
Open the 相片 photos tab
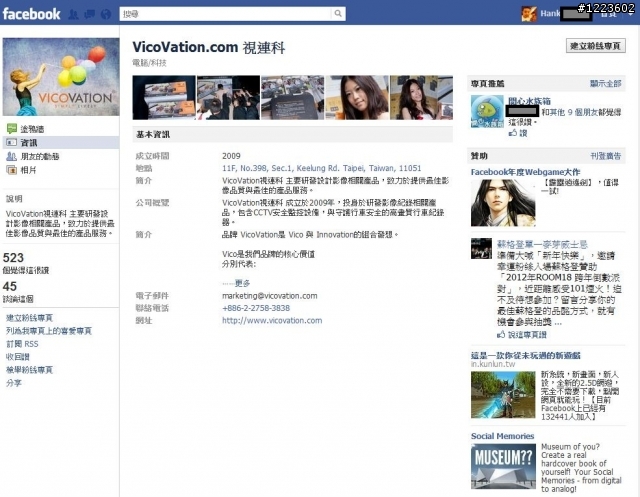click(29, 170)
